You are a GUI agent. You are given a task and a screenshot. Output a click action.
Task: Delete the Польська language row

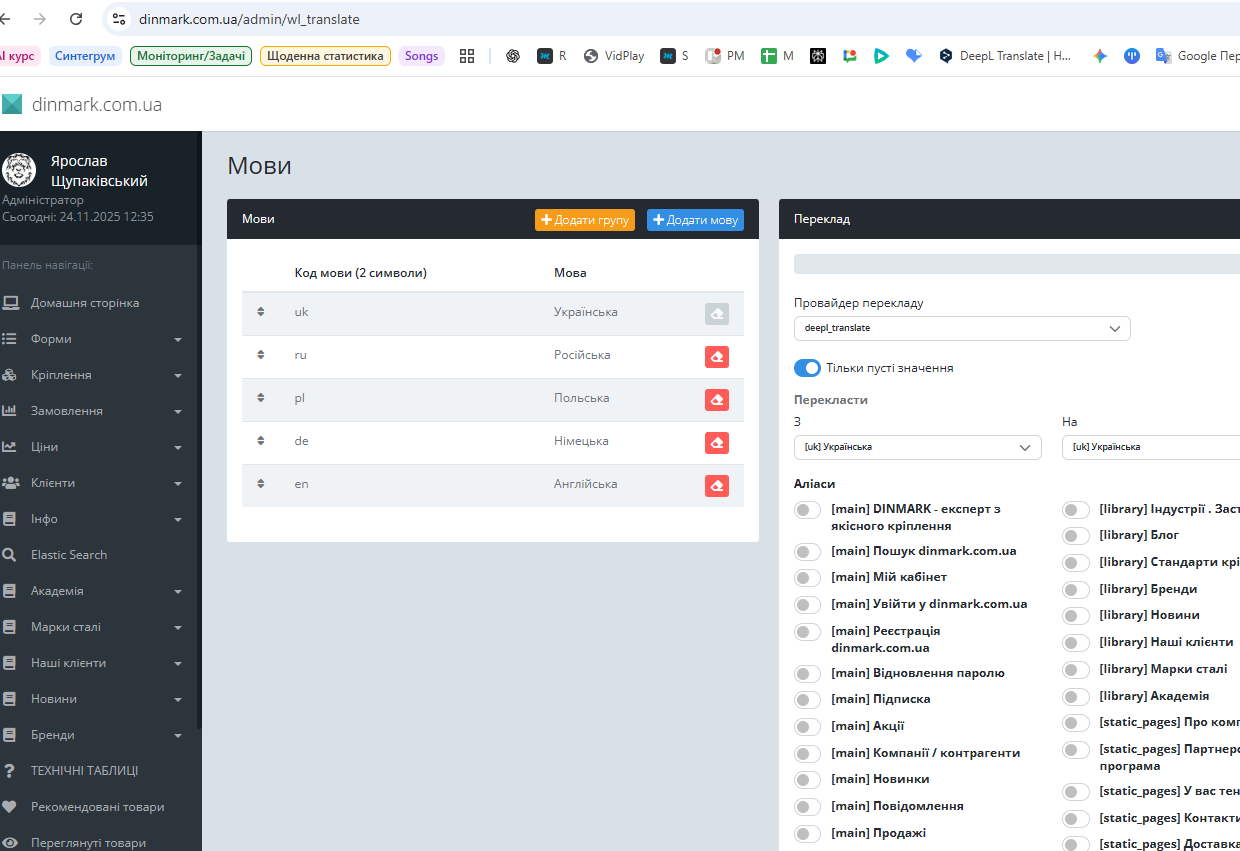(716, 400)
